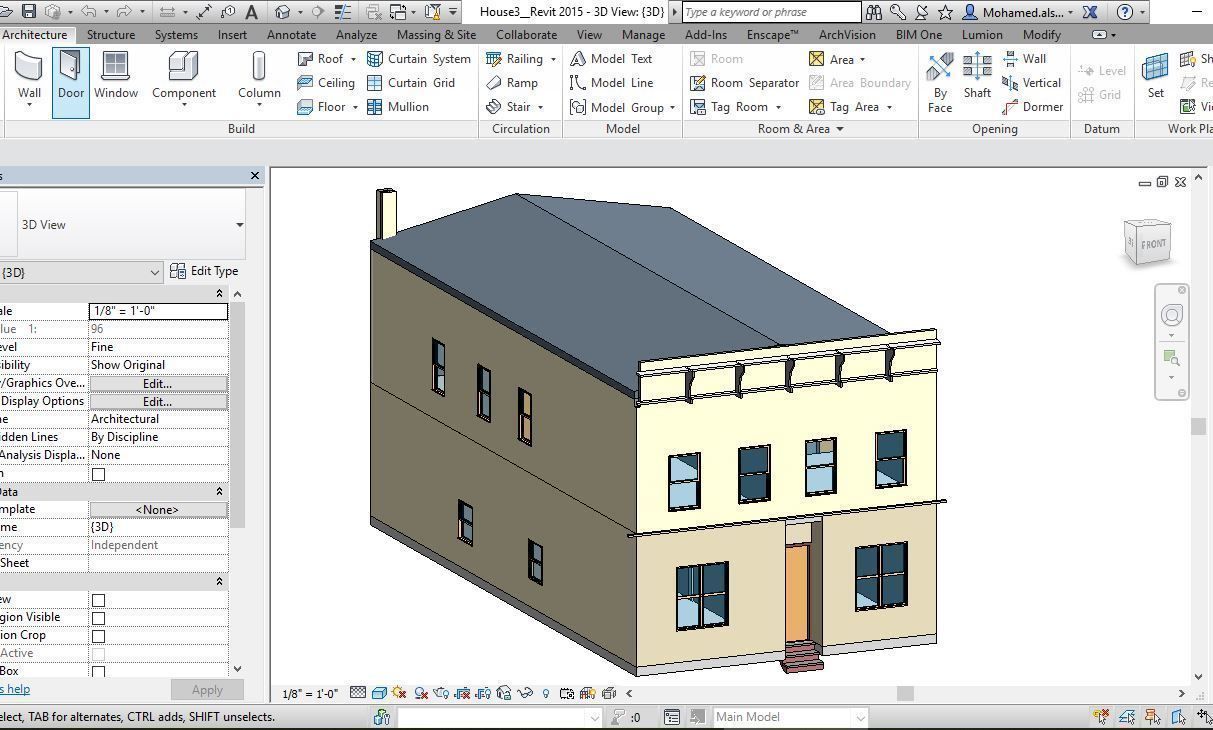Click the Communication Center binoculars icon

[x=874, y=12]
